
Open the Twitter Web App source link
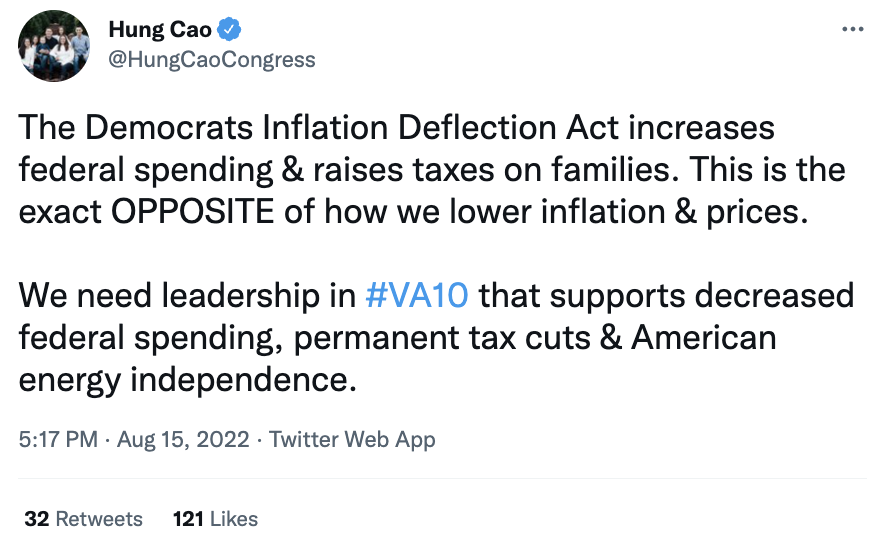click(352, 439)
